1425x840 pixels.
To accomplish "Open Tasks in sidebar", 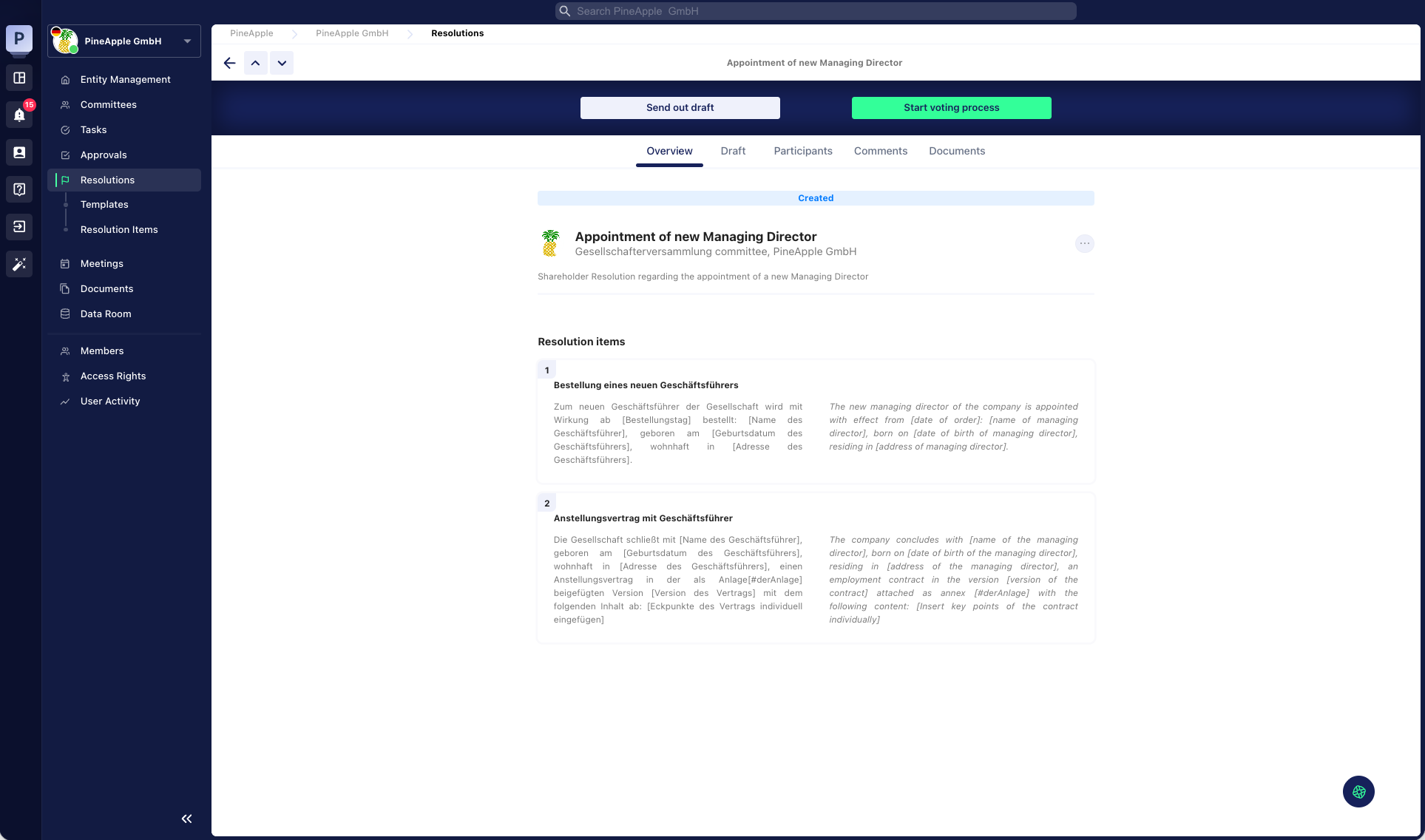I will click(x=125, y=129).
